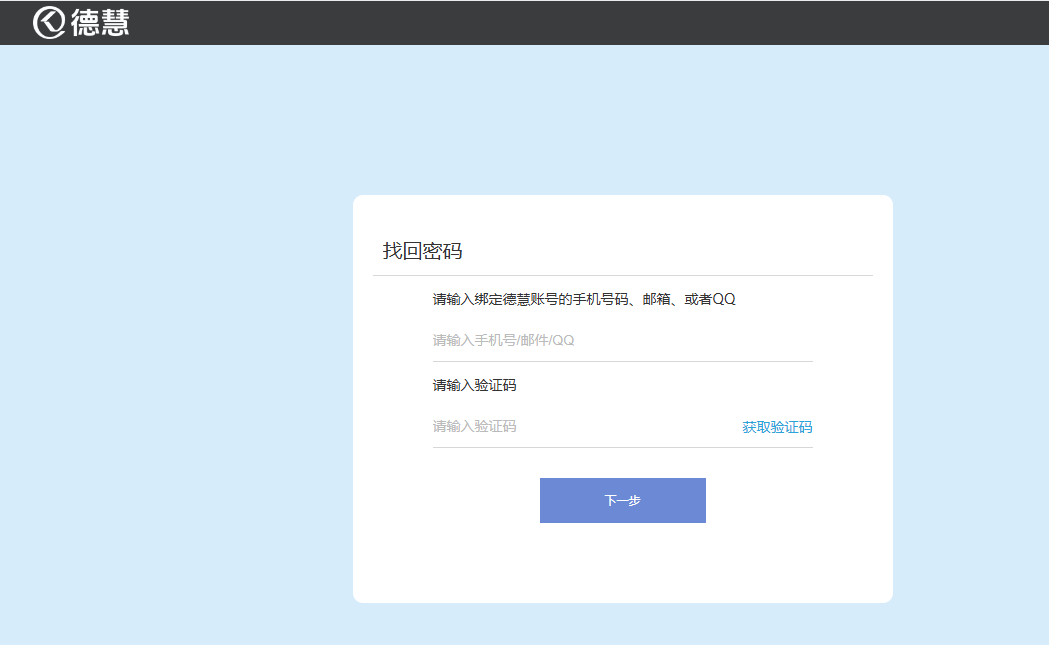The image size is (1049, 645).
Task: Click the 德慧 brand name in header
Action: (100, 23)
